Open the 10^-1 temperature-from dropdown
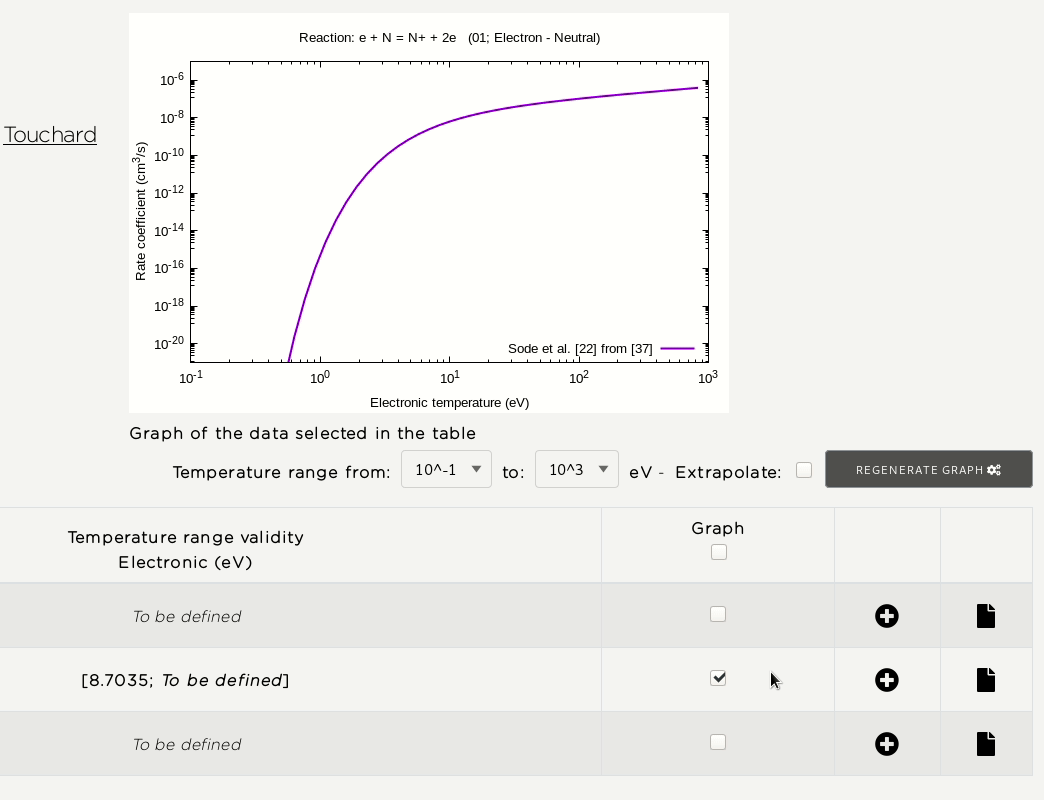The height and width of the screenshot is (800, 1044). (446, 469)
